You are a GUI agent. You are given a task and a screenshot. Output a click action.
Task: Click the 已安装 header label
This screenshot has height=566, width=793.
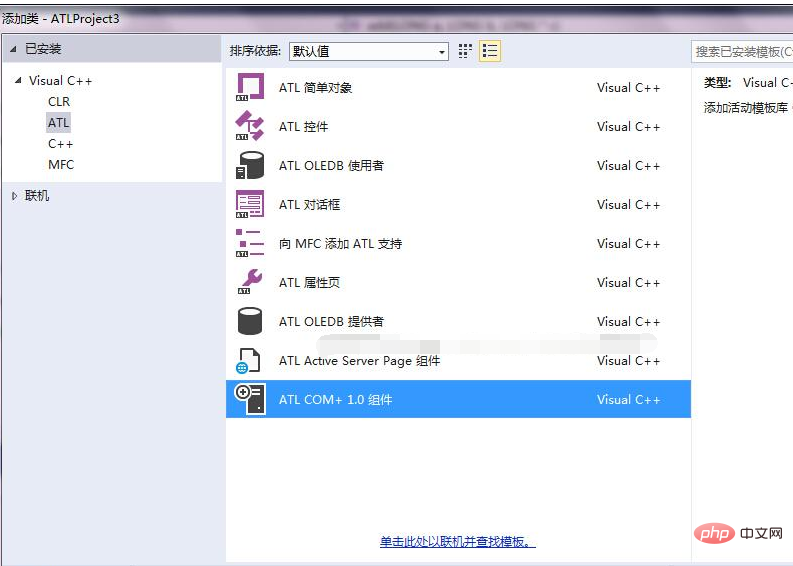tap(43, 49)
